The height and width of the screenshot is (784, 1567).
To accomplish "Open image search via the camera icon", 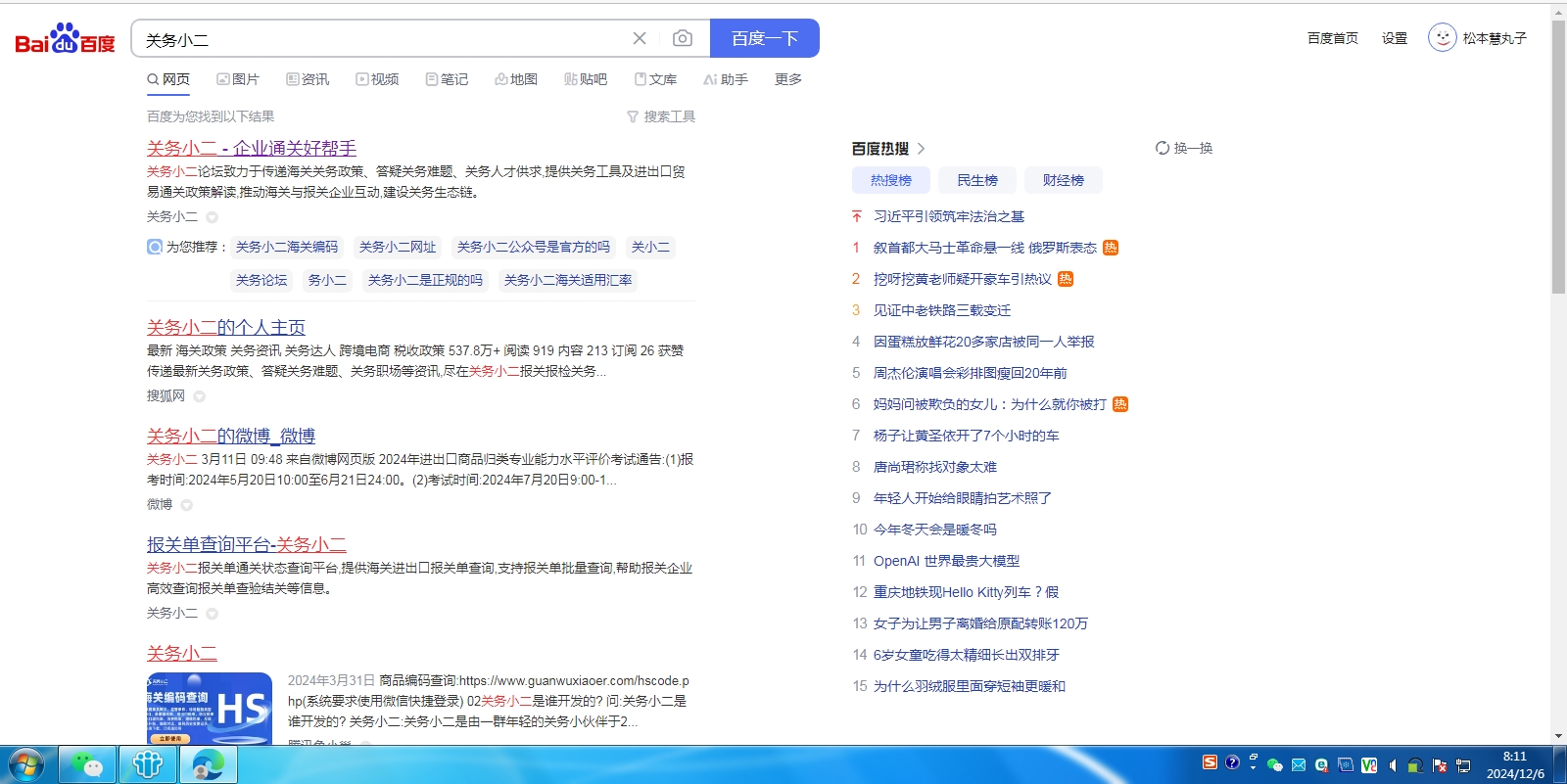I will pos(683,38).
